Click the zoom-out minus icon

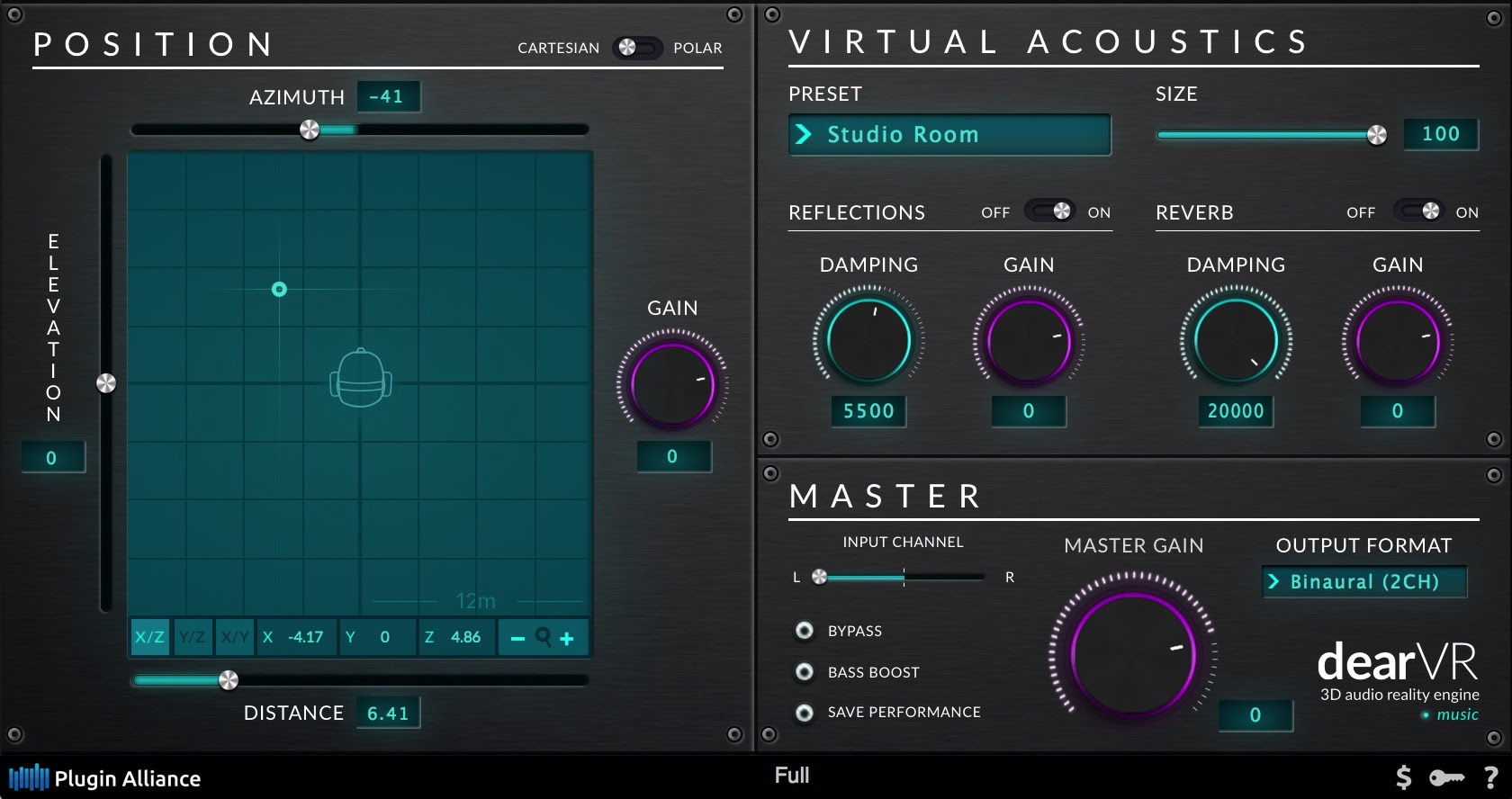tap(517, 638)
